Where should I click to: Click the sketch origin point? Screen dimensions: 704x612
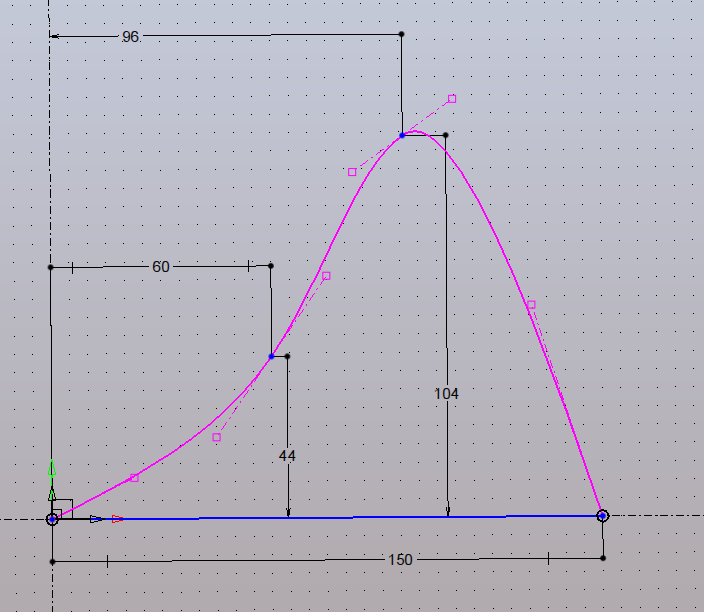[53, 519]
